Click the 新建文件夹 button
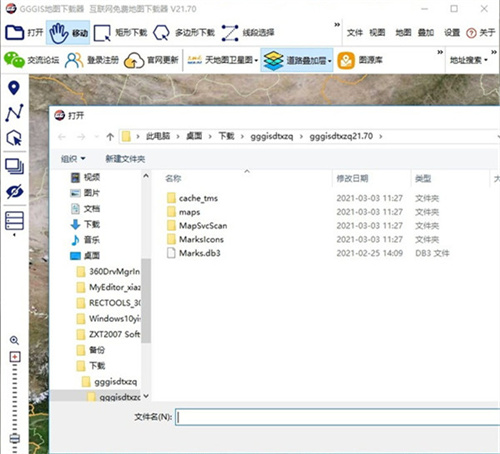Screen dimensions: 500x454 coord(125,159)
